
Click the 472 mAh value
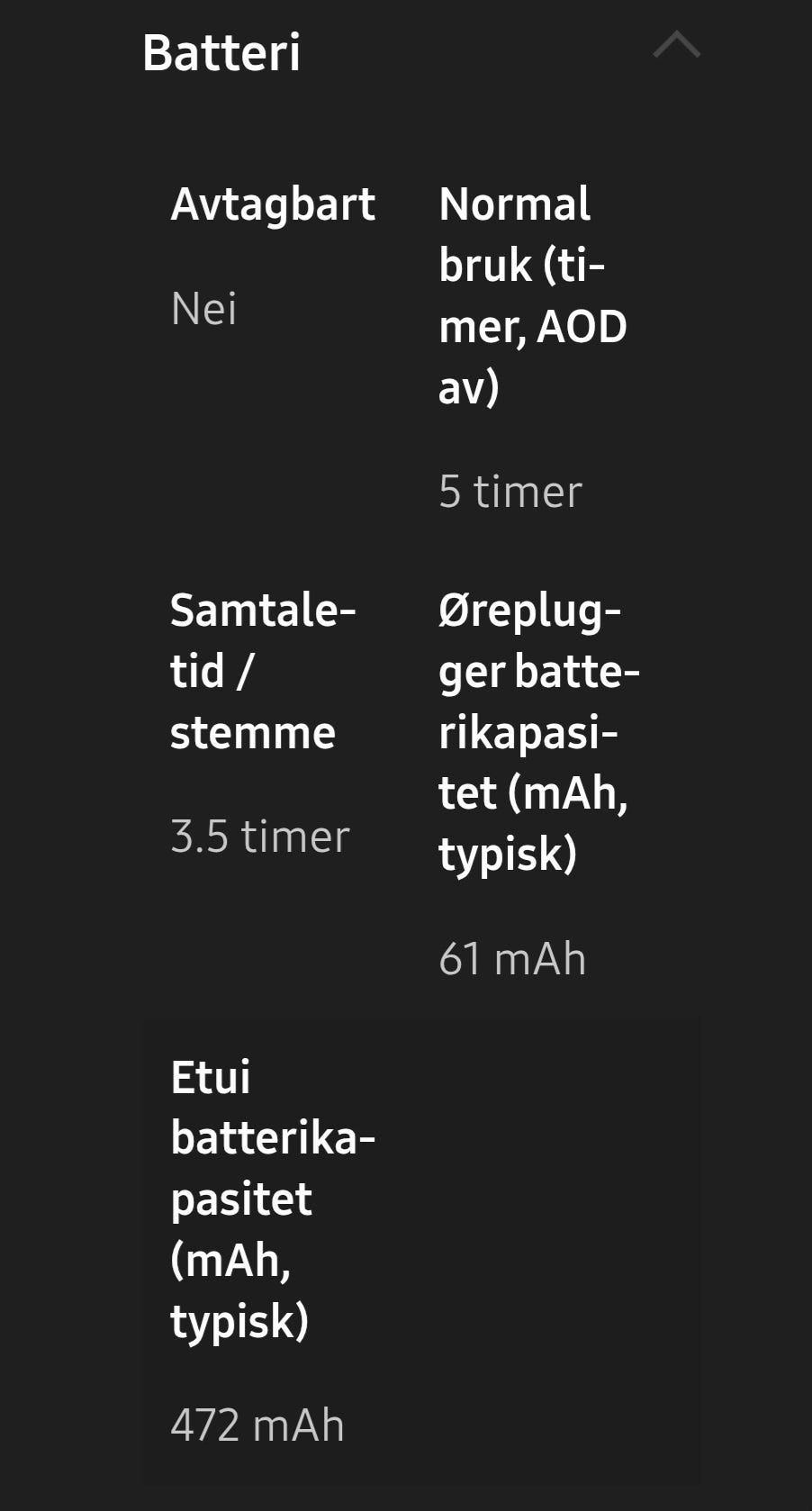pyautogui.click(x=257, y=1425)
